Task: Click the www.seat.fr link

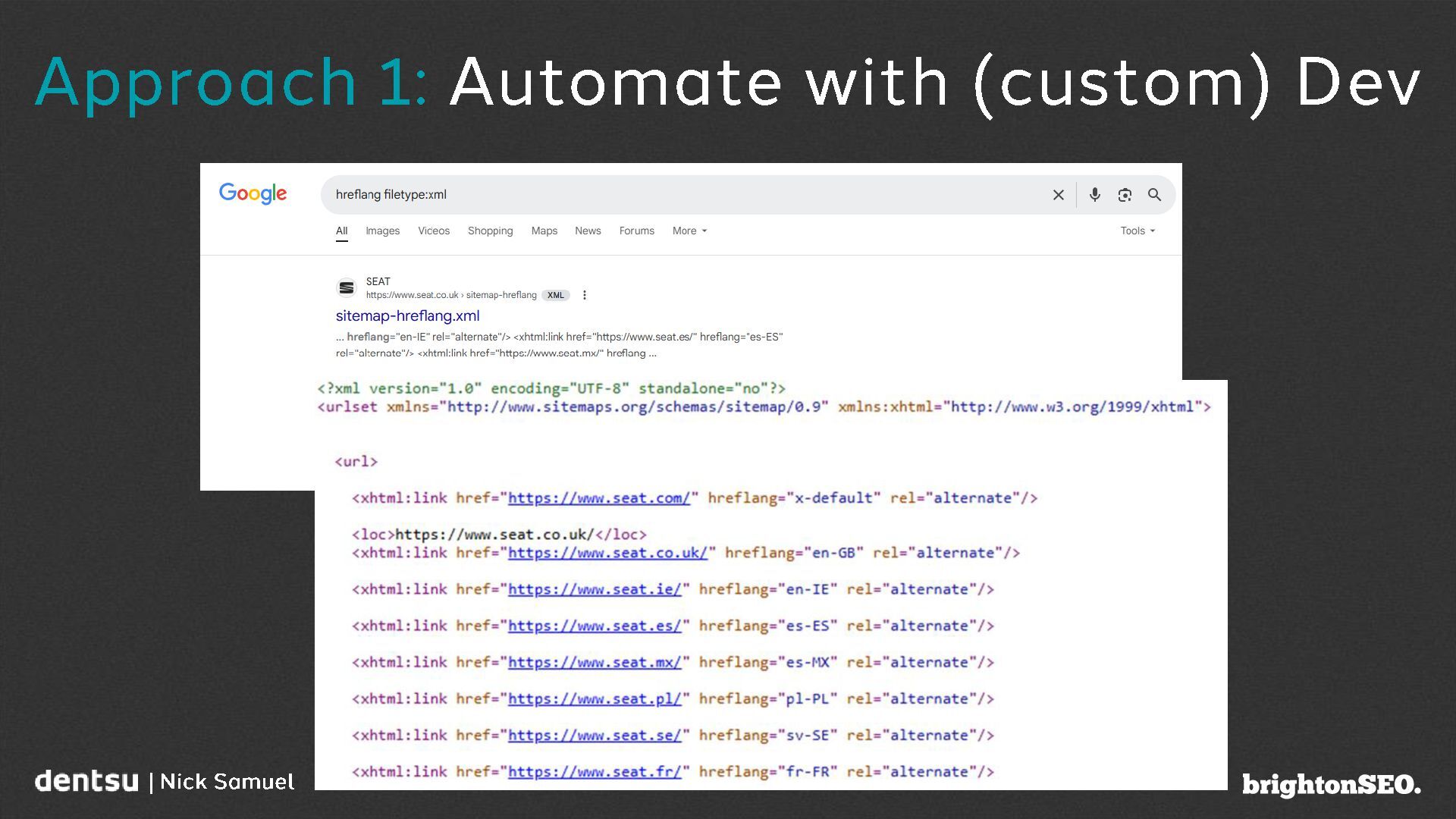Action: [x=594, y=771]
